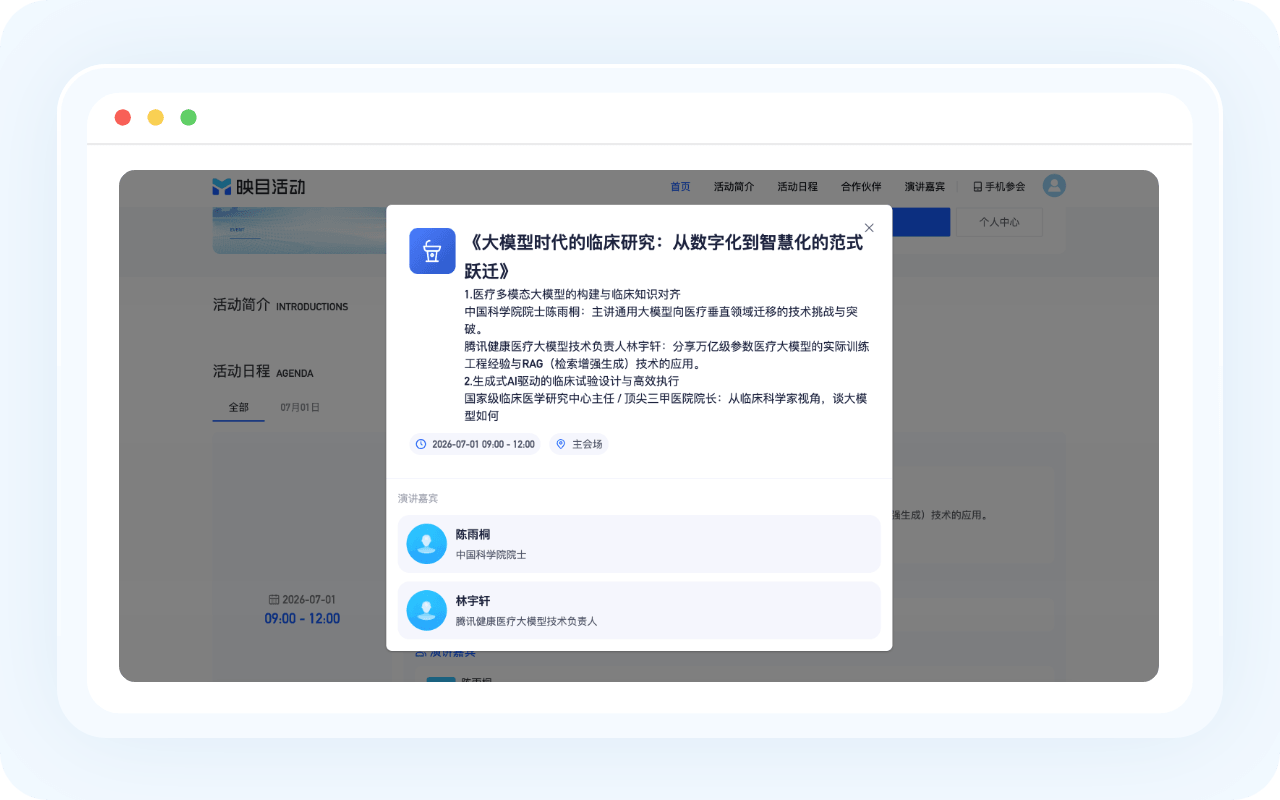Click the clock icon beside session time
This screenshot has height=800, width=1280.
[x=421, y=444]
